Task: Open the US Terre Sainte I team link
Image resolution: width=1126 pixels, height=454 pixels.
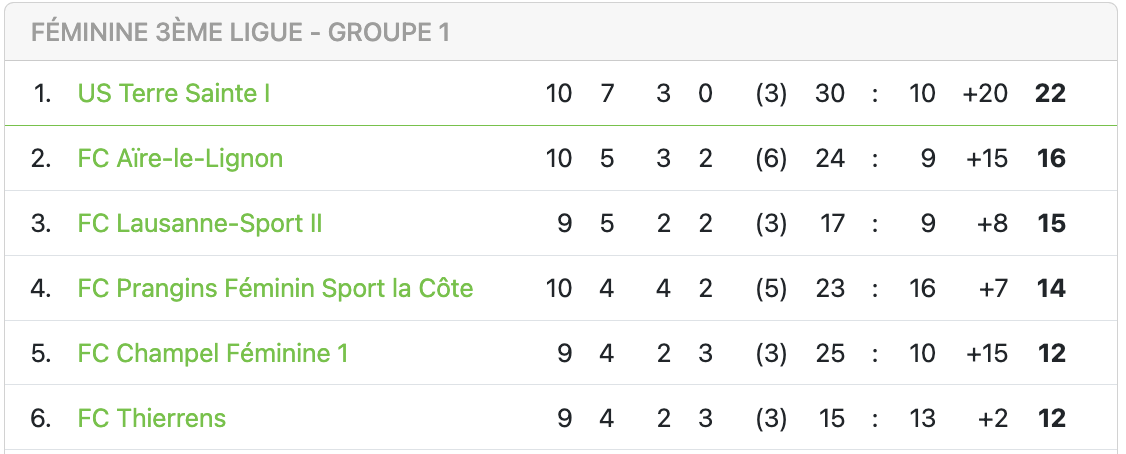Action: coord(174,94)
